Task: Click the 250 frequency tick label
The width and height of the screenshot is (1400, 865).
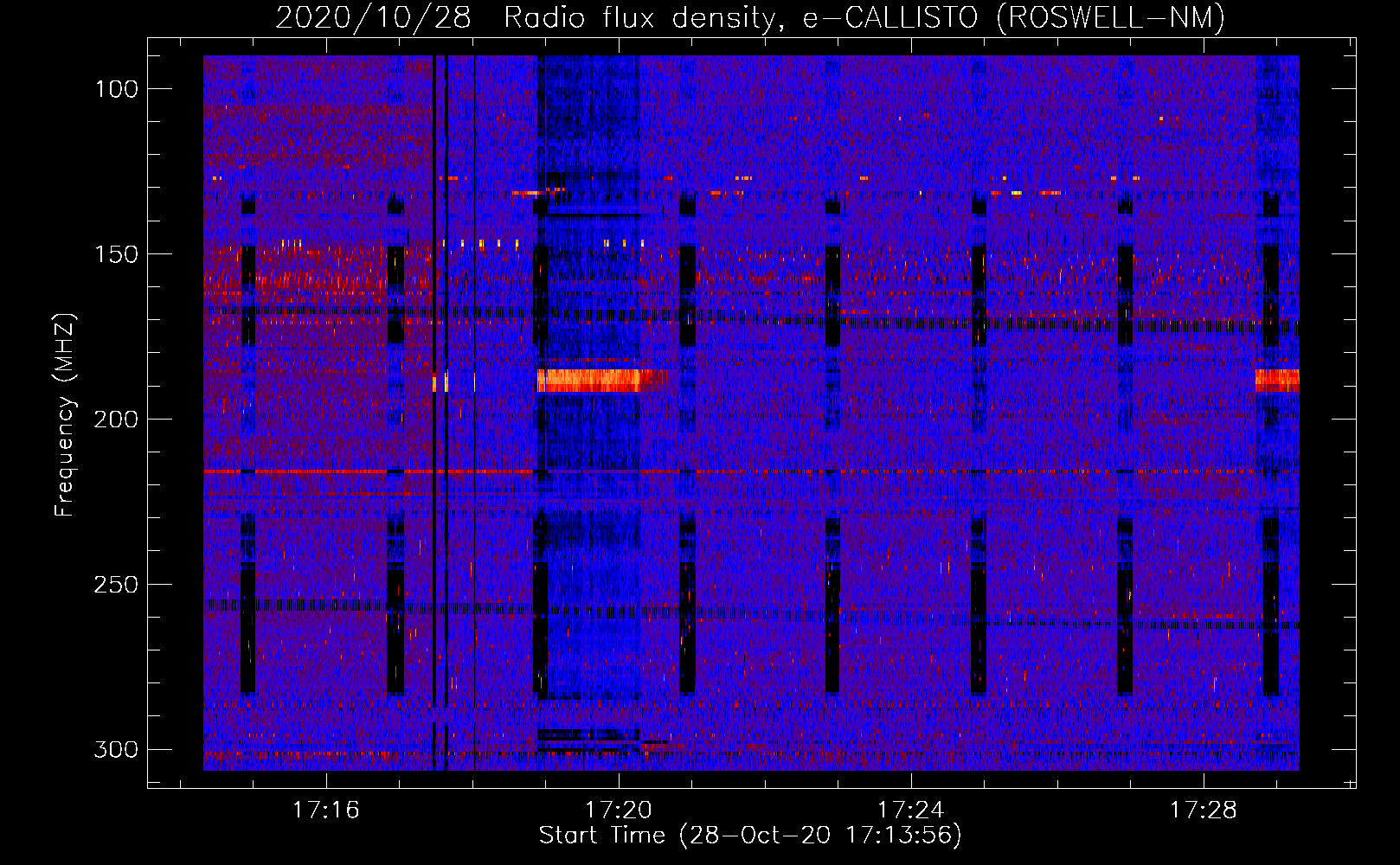Action: click(x=116, y=585)
